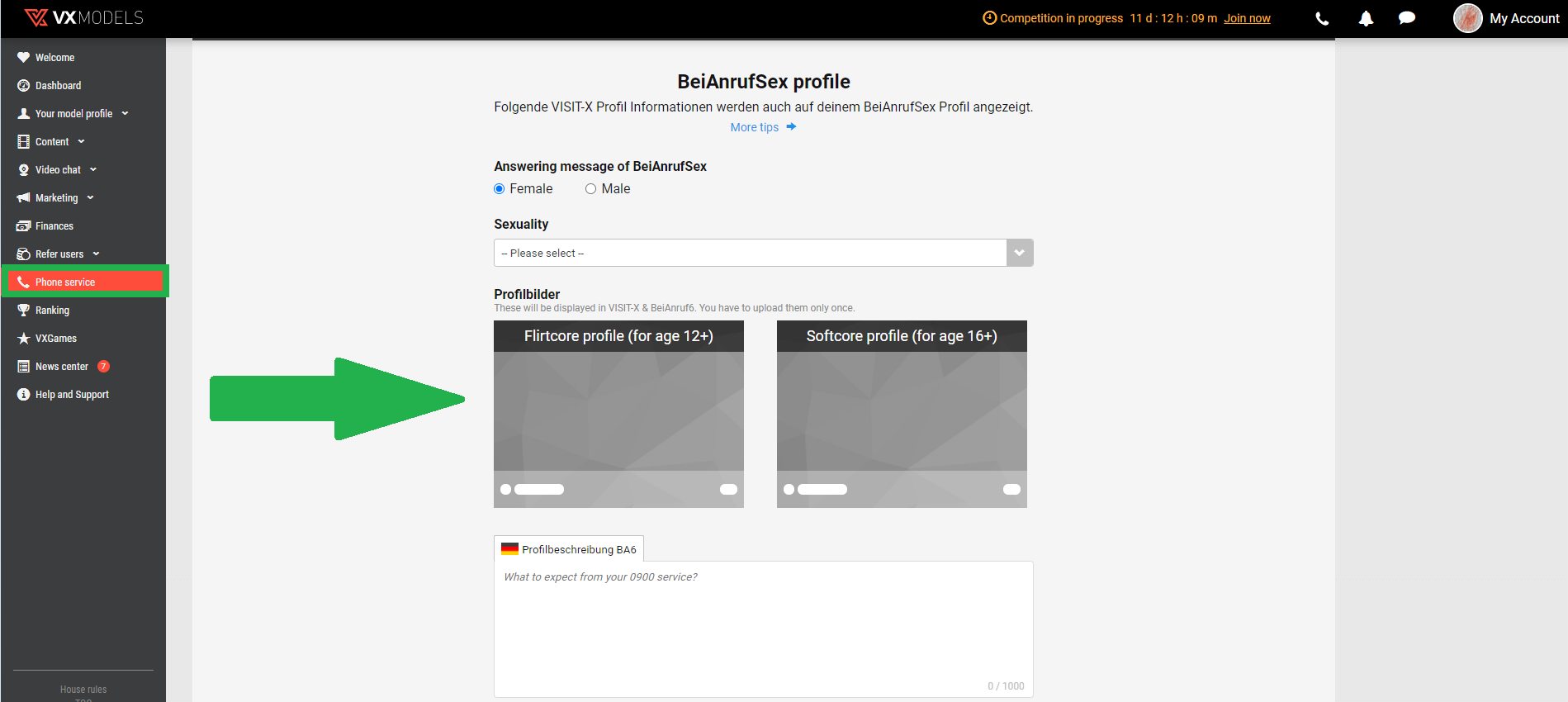Click the Competition in progress text

(1061, 18)
